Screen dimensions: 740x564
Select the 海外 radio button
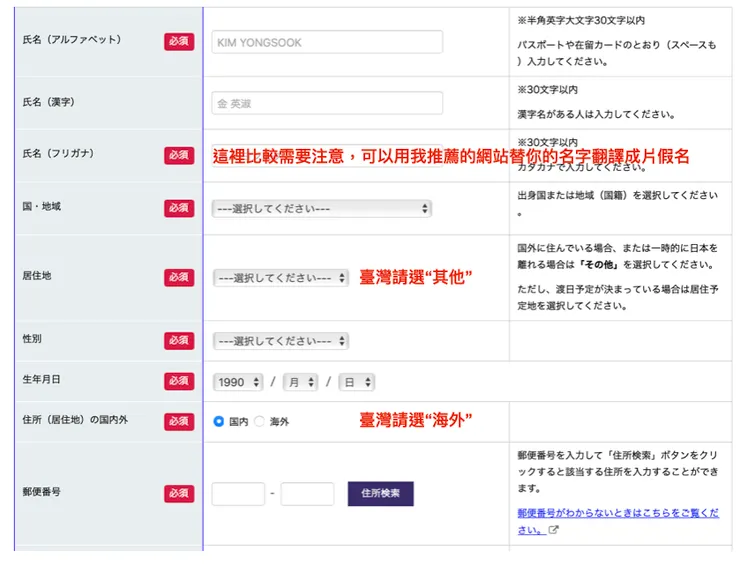[259, 421]
